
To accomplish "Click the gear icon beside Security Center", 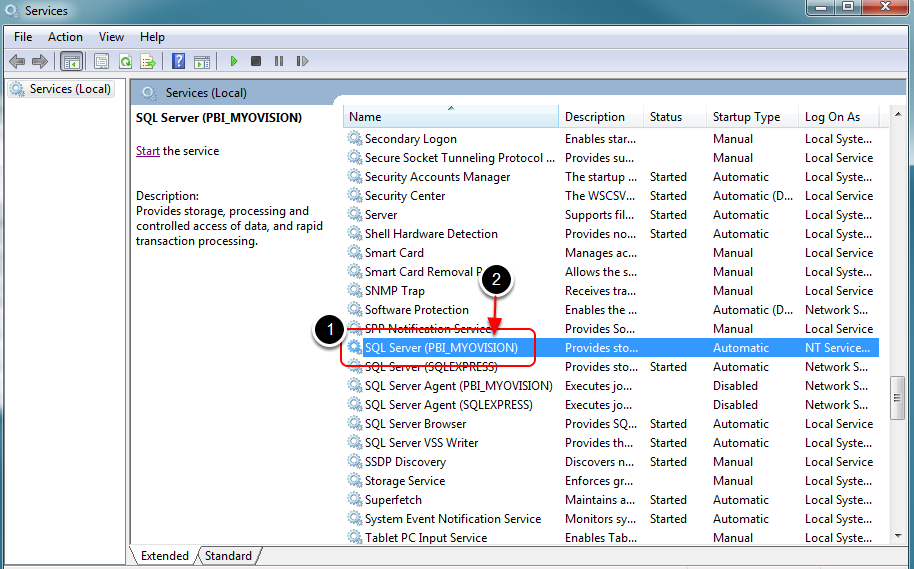I will pyautogui.click(x=354, y=195).
